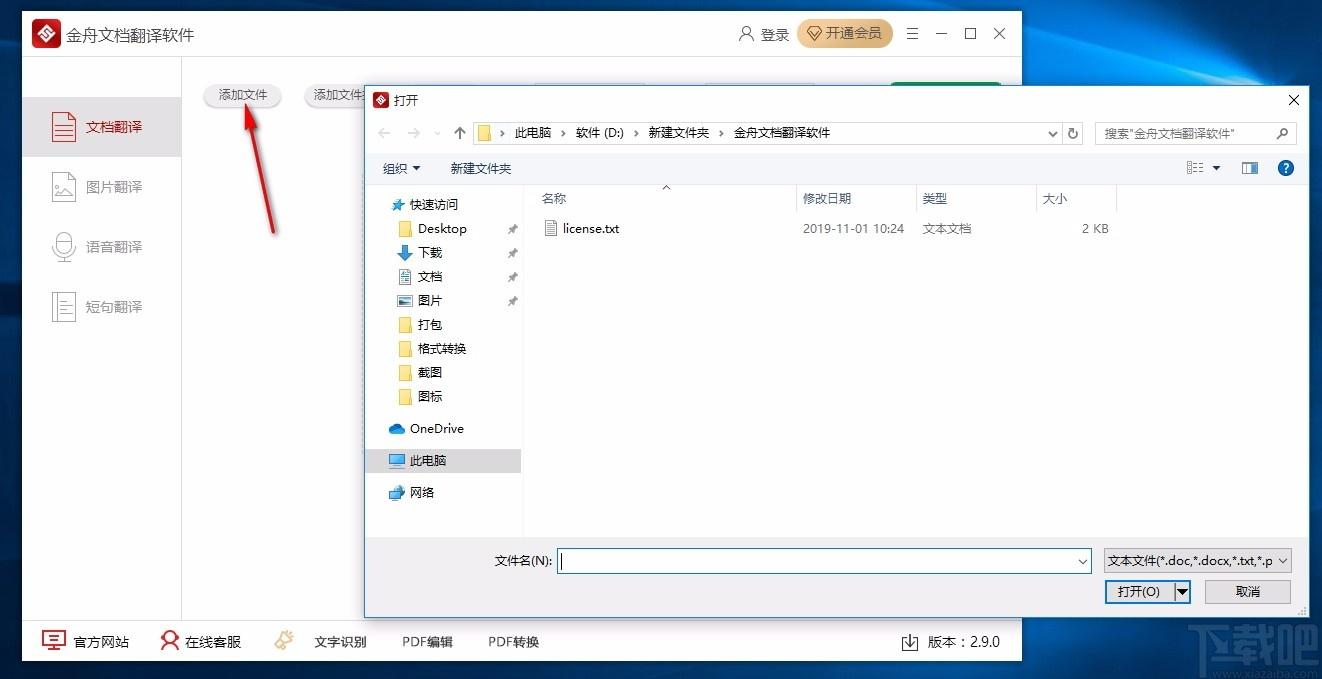Open the hamburger menu in 金舟 title bar
The width and height of the screenshot is (1322, 679).
912,34
